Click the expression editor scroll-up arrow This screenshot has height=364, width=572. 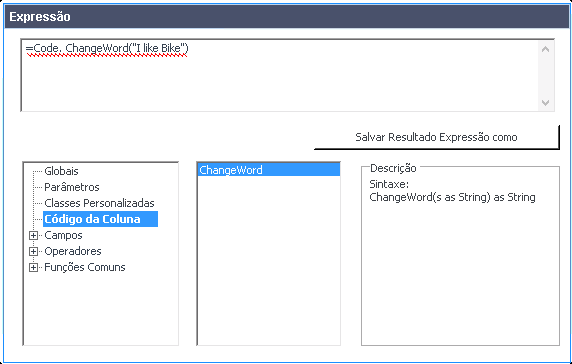(x=545, y=49)
